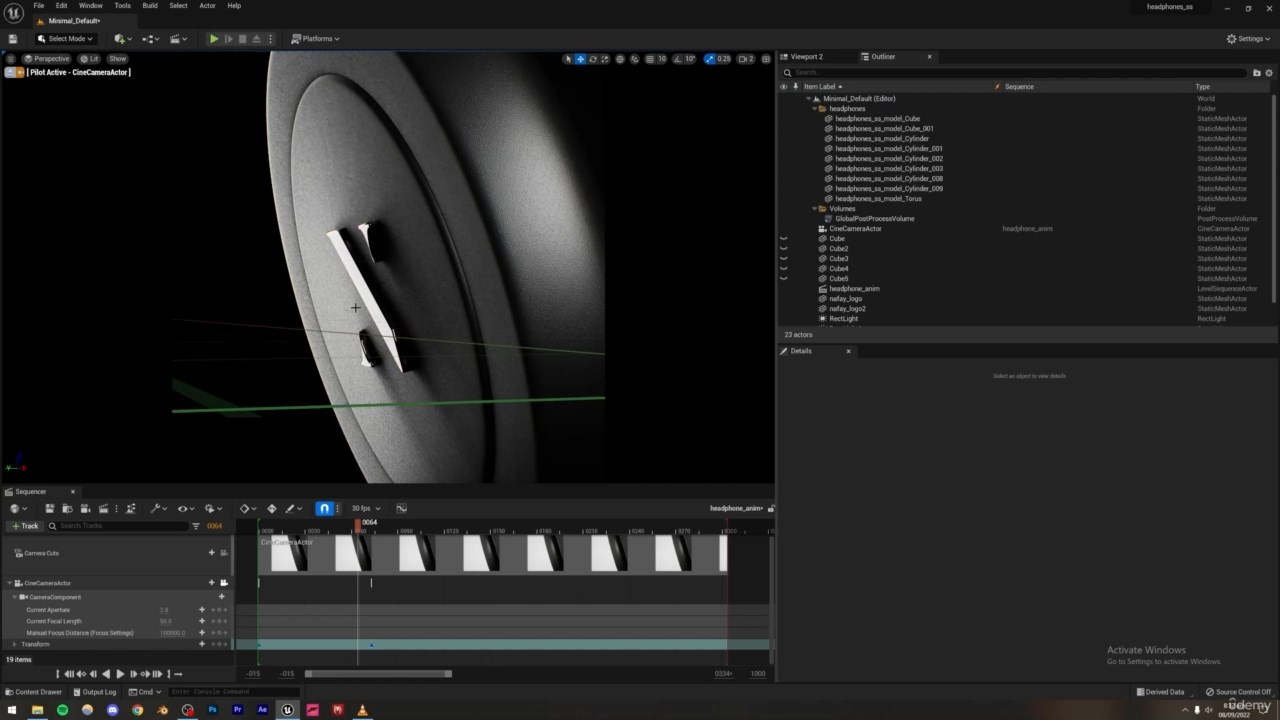Click the Outliner vertical scrollbar
Screen dimensions: 1280x720
[x=1273, y=198]
